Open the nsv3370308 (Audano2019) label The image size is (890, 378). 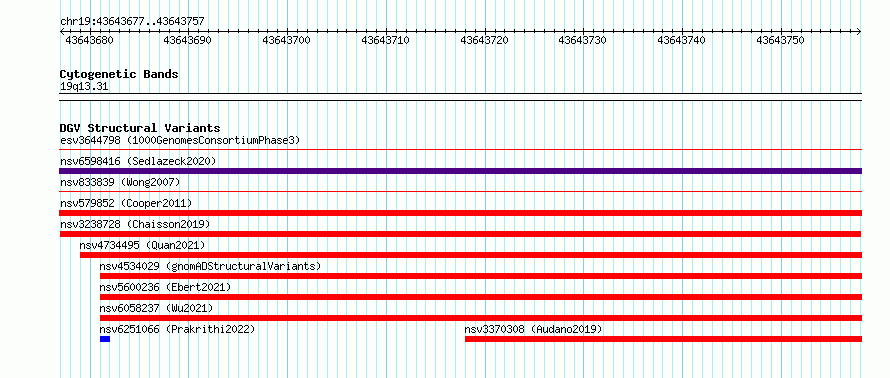click(533, 329)
